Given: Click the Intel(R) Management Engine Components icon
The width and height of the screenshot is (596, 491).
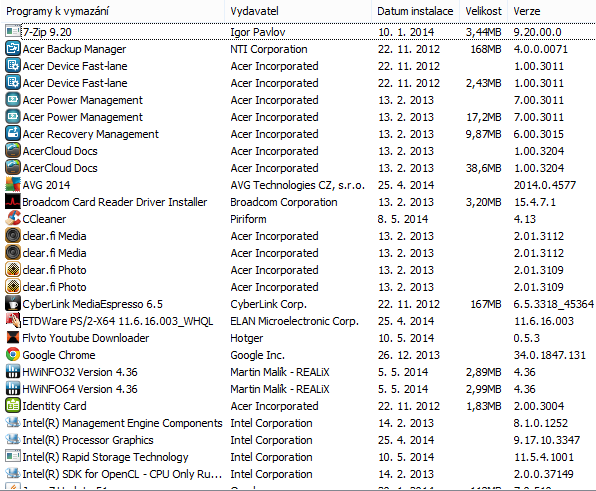Looking at the screenshot, I should 13,422.
